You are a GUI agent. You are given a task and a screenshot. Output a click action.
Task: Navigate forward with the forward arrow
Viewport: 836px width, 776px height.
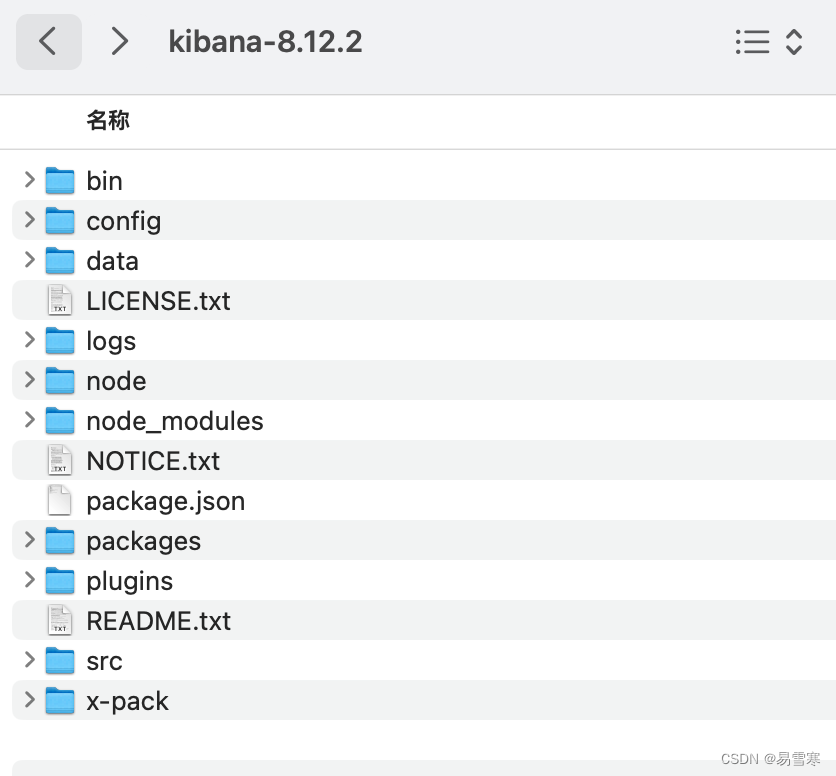pyautogui.click(x=119, y=42)
